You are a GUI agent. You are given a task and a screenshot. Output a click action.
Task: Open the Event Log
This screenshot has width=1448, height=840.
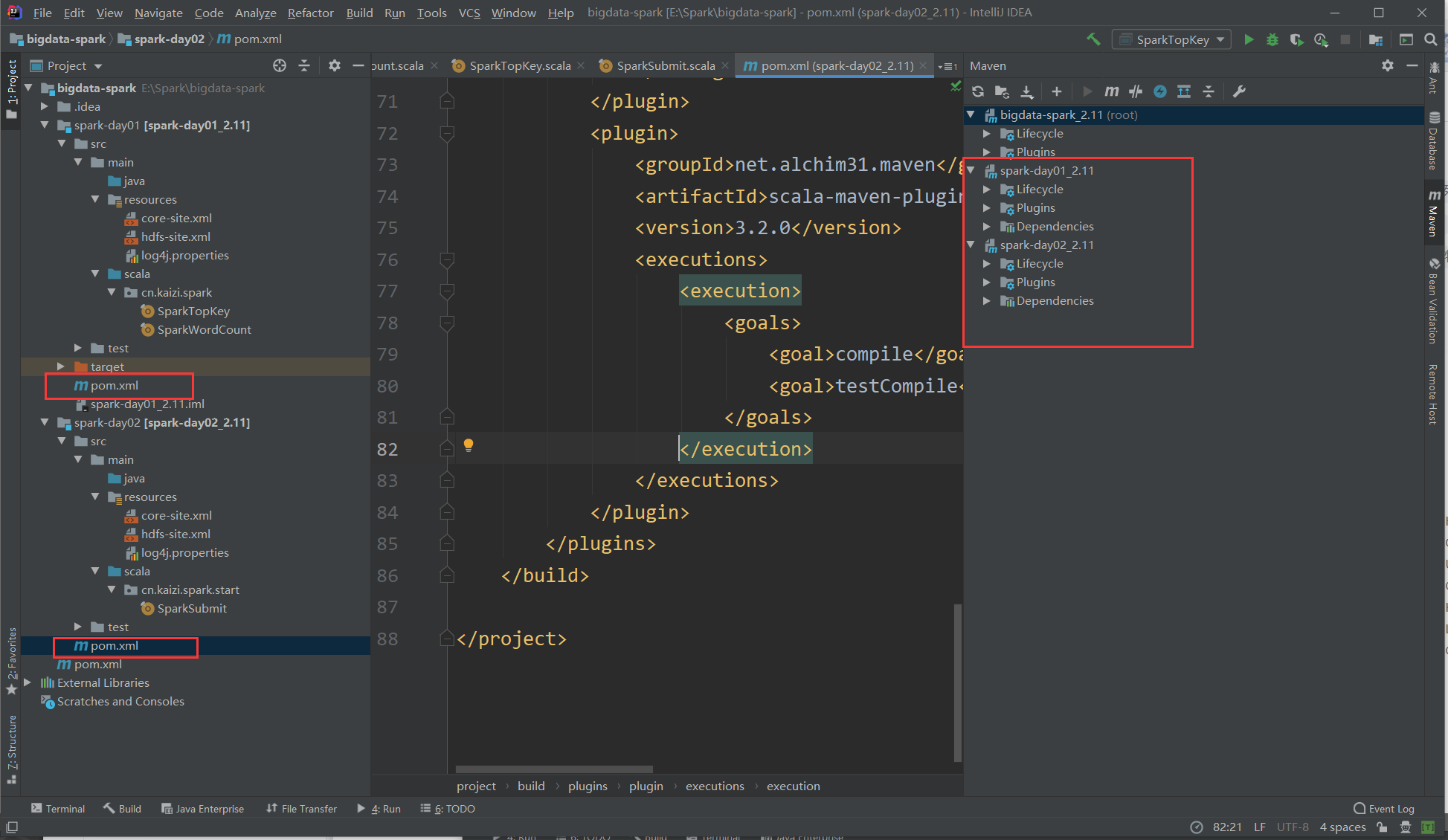coord(1383,809)
